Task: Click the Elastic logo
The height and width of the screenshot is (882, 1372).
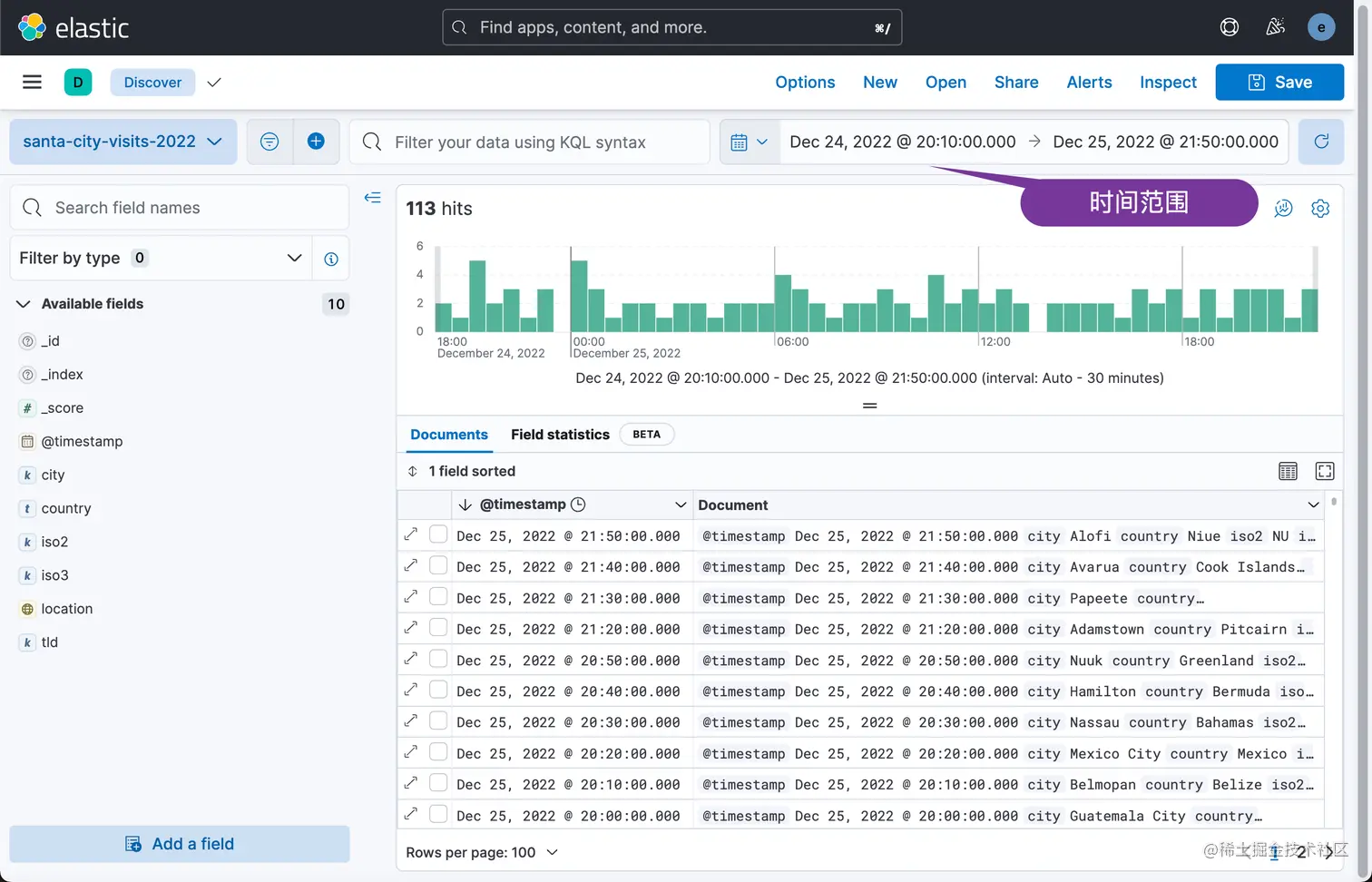Action: click(73, 27)
